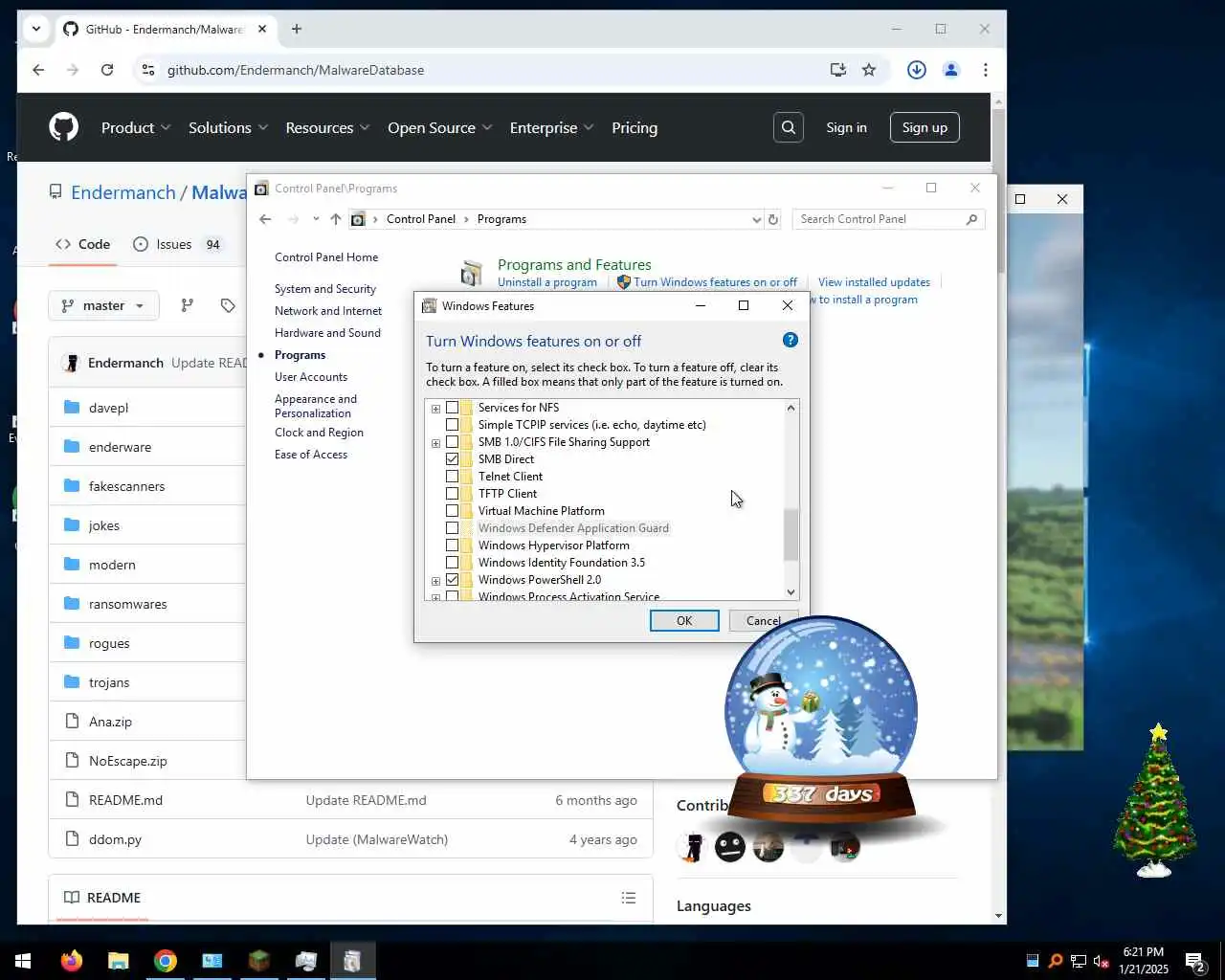
Task: Open Windows Features help icon
Action: [x=791, y=340]
